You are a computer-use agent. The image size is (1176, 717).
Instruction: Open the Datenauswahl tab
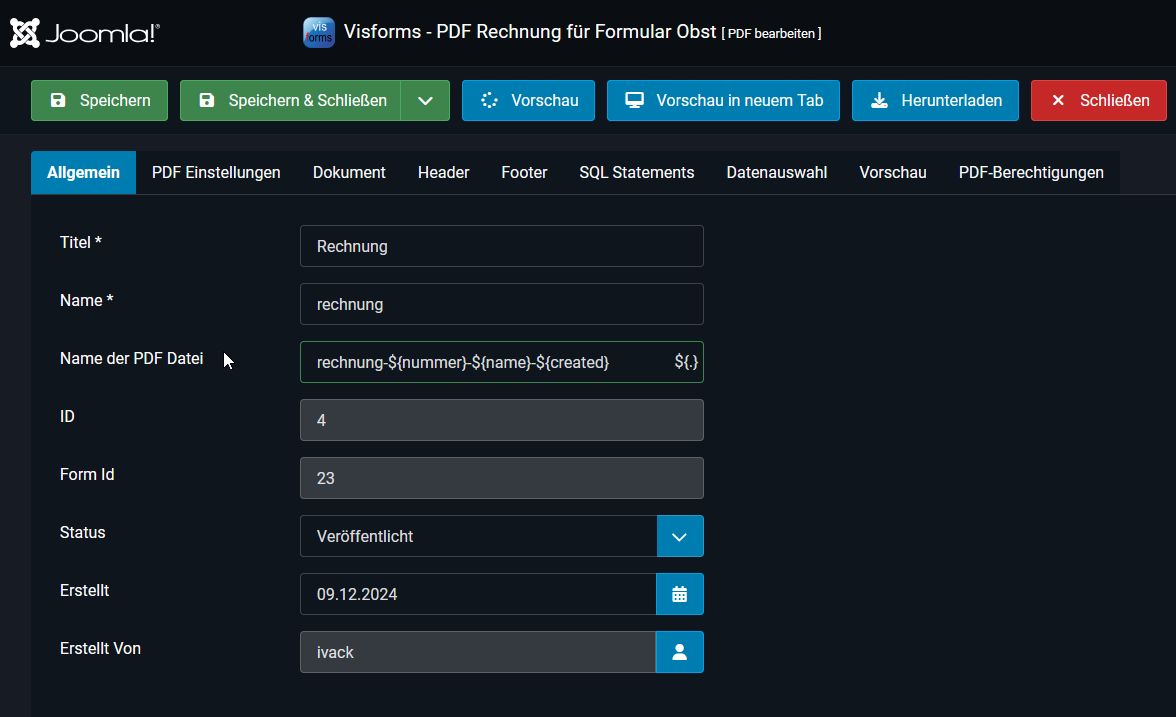[x=776, y=172]
